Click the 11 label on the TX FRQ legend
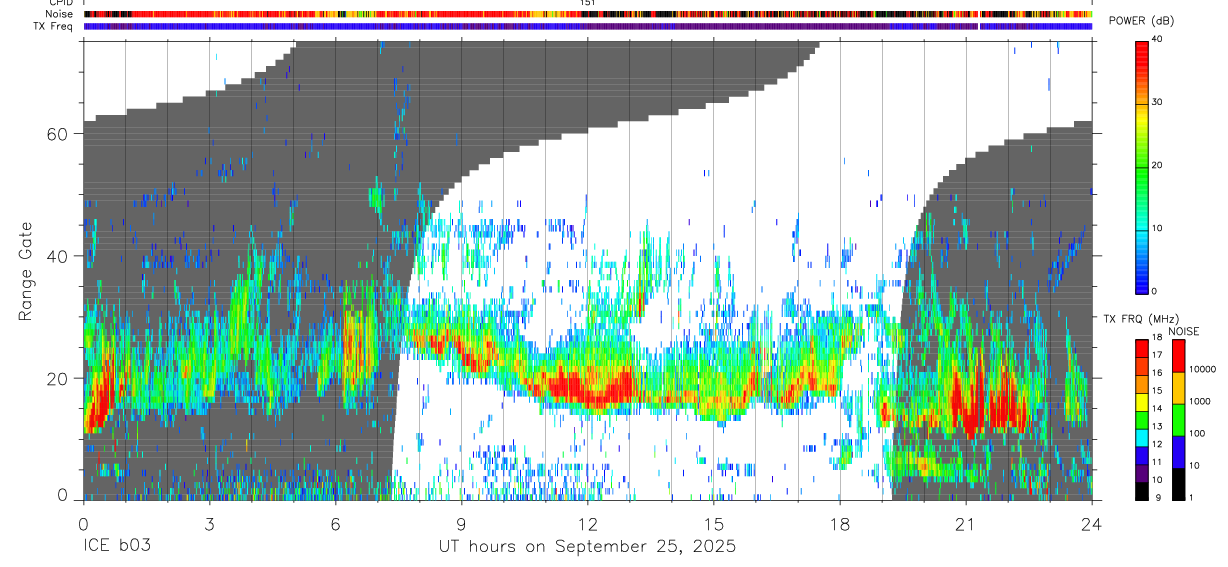1228x567 pixels. tap(1158, 462)
